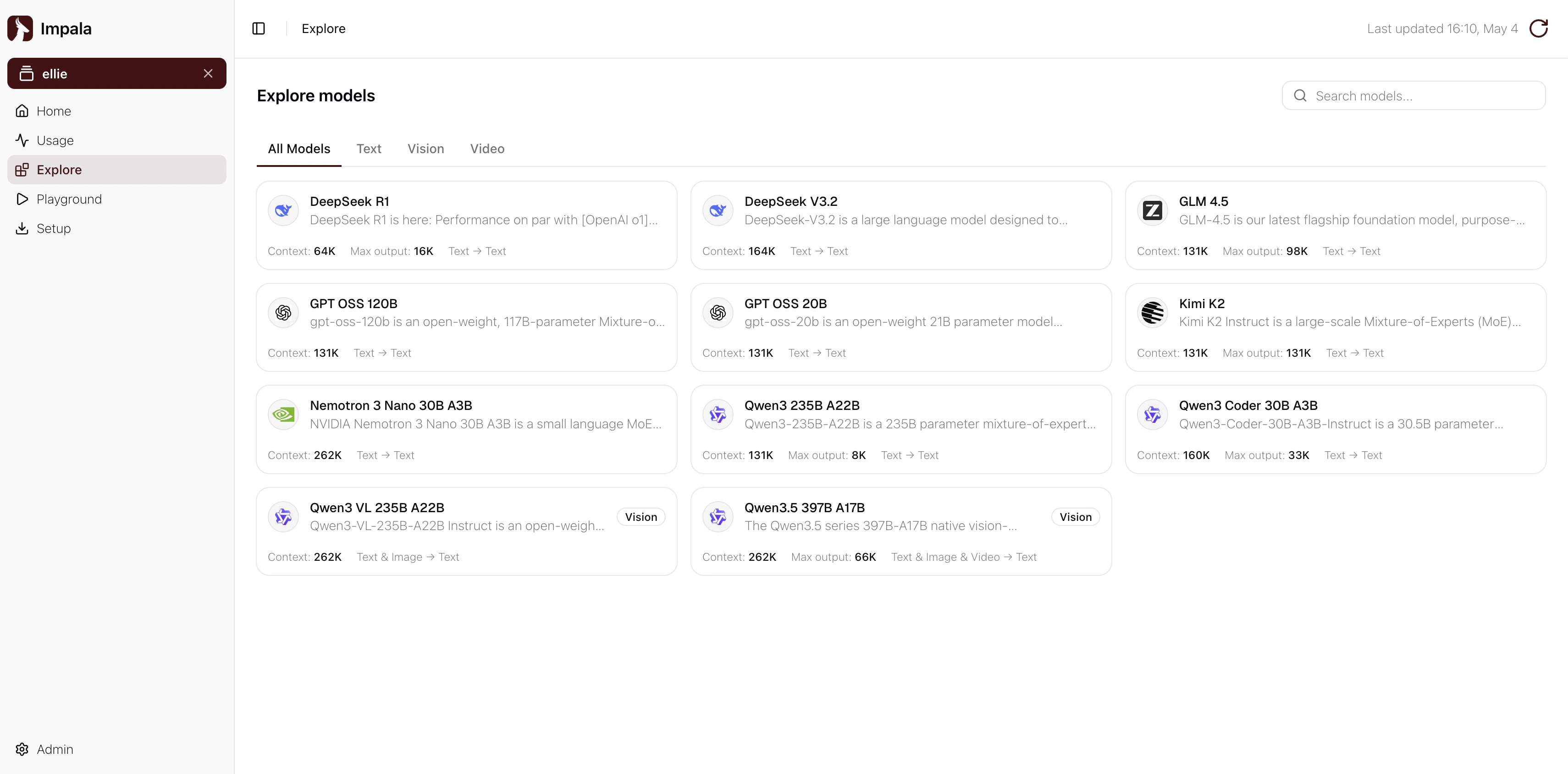Click 'Context: 64K' on DeepSeek R1
The image size is (1568, 774).
coord(301,252)
